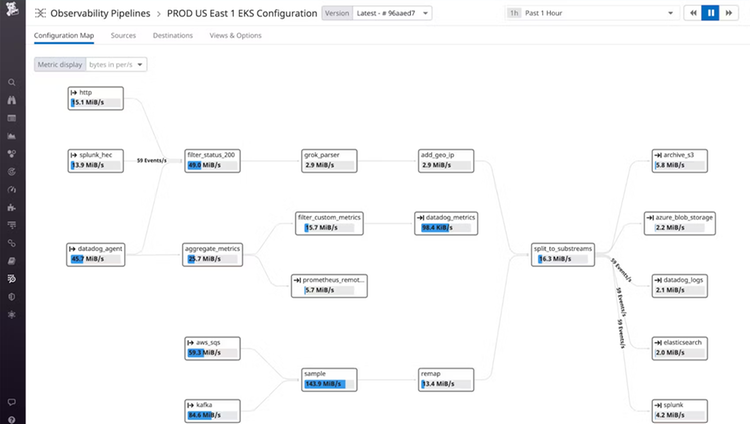Open the help question mark icon
Screen dimensions: 750x424
[11, 420]
